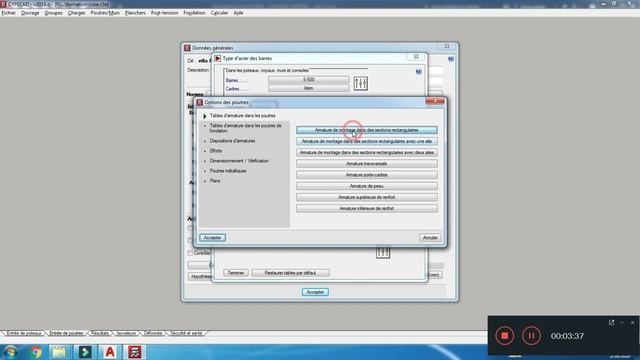The height and width of the screenshot is (360, 640).
Task: Open the Poutres/Murs menu
Action: pos(105,13)
